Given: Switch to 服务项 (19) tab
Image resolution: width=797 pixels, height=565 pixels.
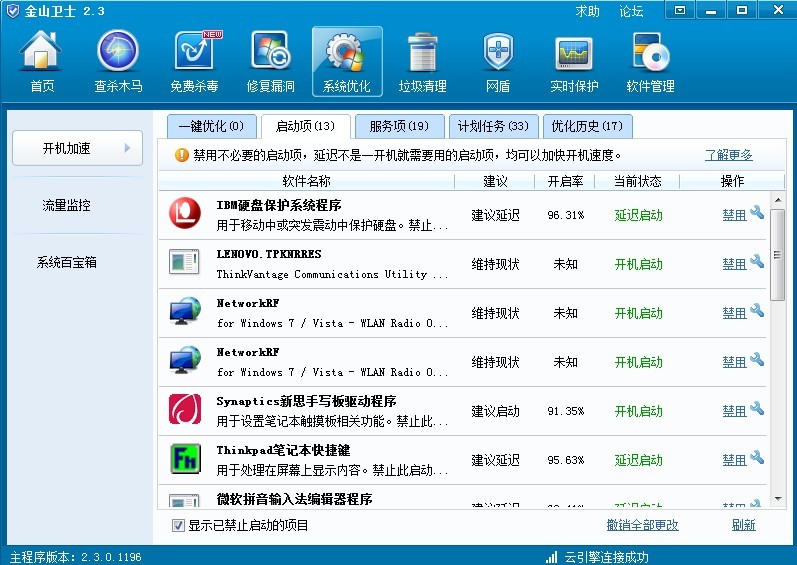Looking at the screenshot, I should click(x=400, y=126).
